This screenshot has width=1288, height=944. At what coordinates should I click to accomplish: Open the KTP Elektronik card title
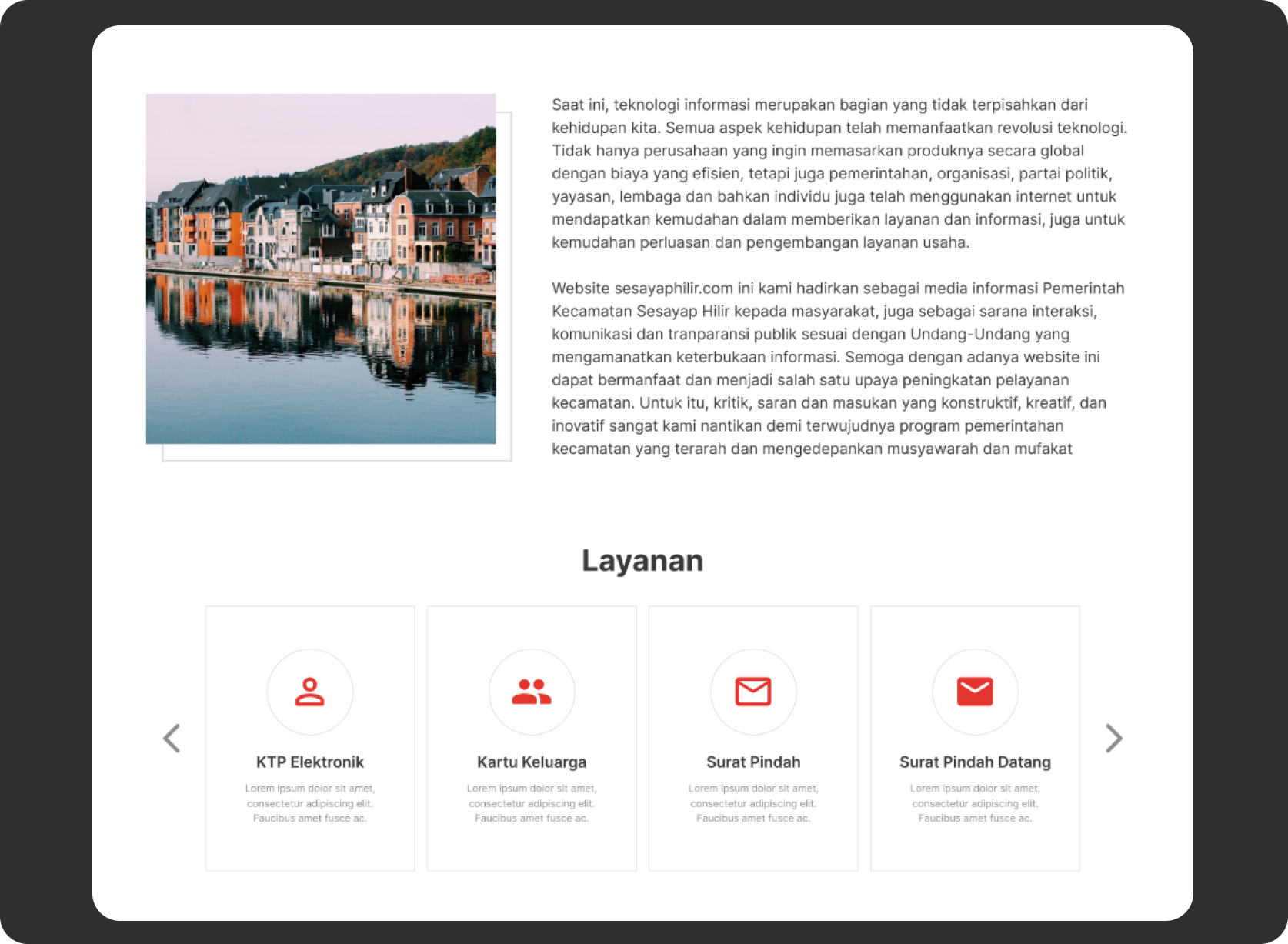(x=310, y=762)
